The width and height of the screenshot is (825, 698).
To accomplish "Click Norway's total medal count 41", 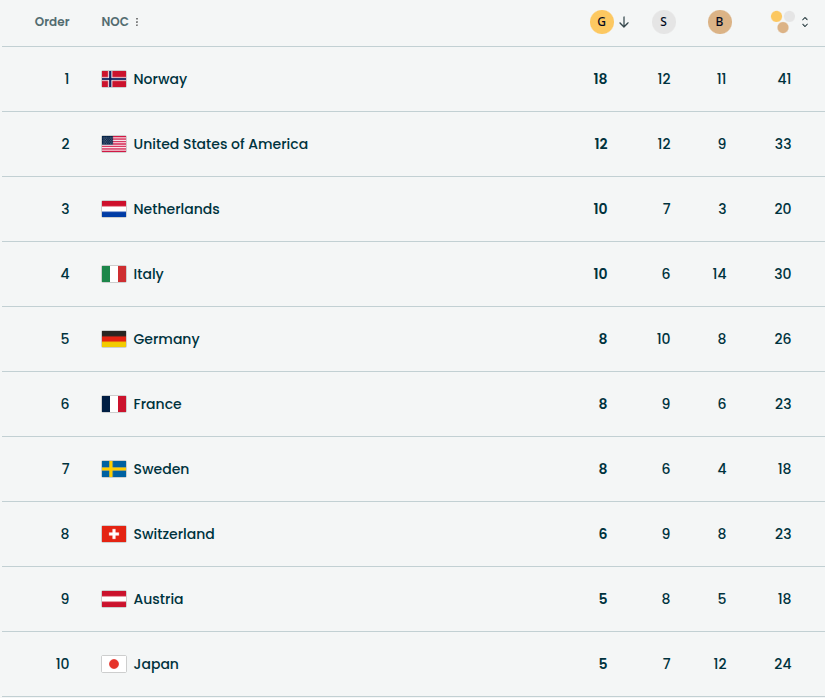I will pyautogui.click(x=784, y=79).
